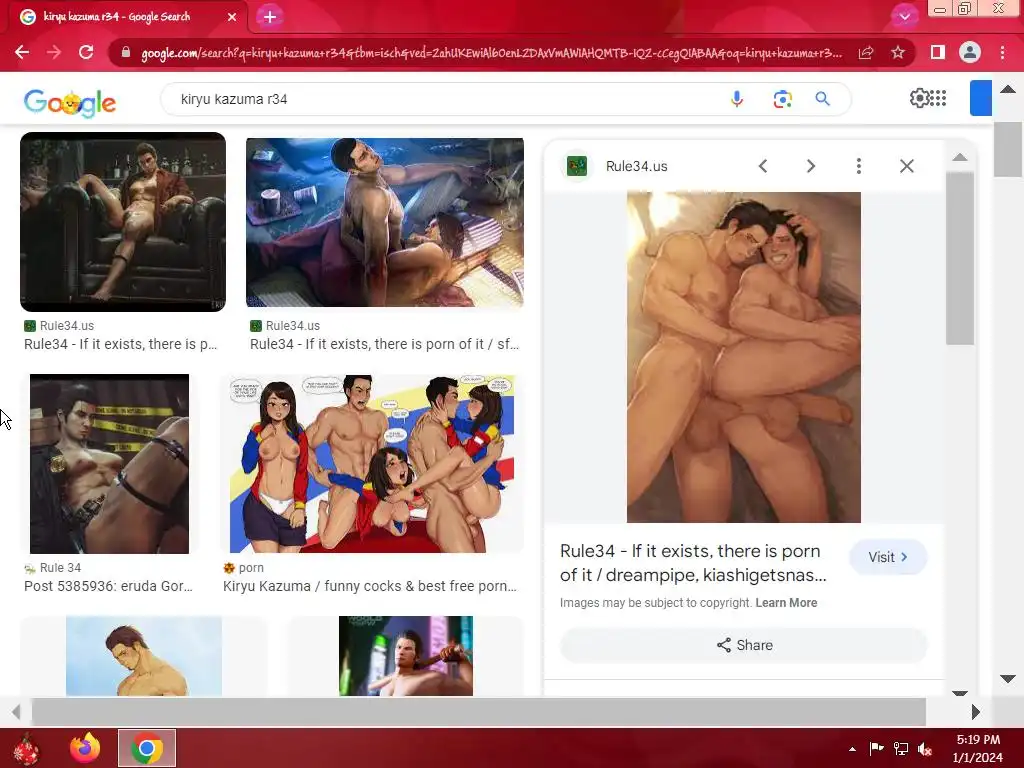Viewport: 1024px width, 768px height.
Task: Share this page from the address bar
Action: point(866,52)
